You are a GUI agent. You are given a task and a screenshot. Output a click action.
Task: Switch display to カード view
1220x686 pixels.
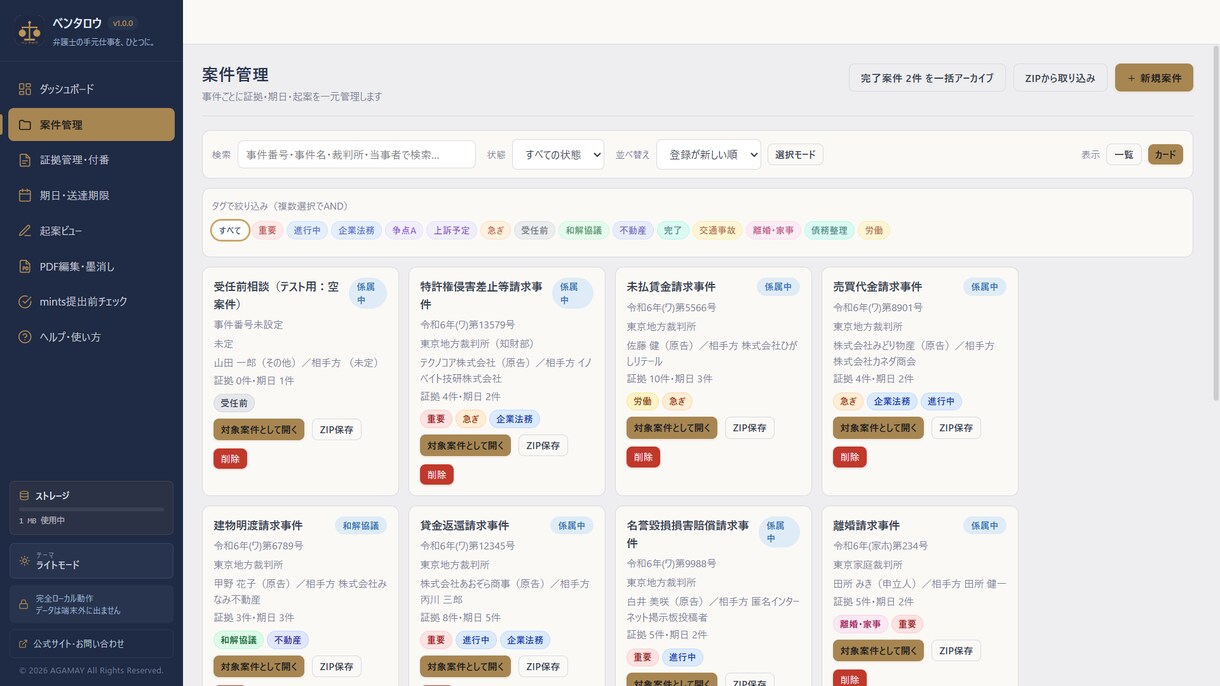tap(1165, 155)
